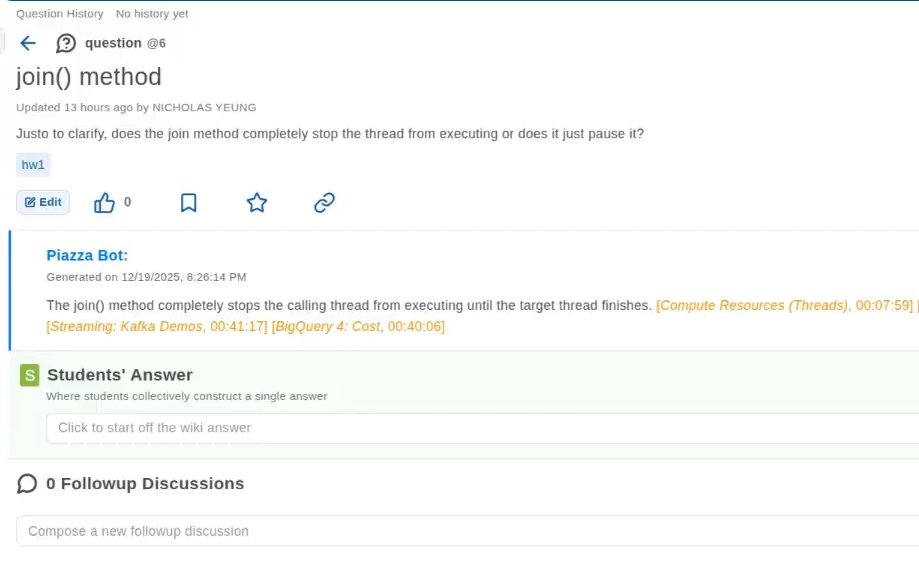Viewport: 919px width, 570px height.
Task: Click the thumbs up icon
Action: pos(104,203)
